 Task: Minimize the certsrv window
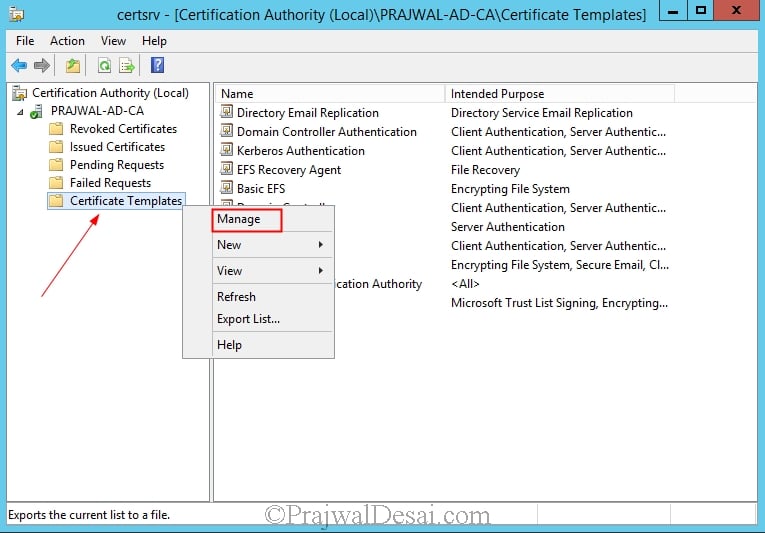(x=673, y=11)
